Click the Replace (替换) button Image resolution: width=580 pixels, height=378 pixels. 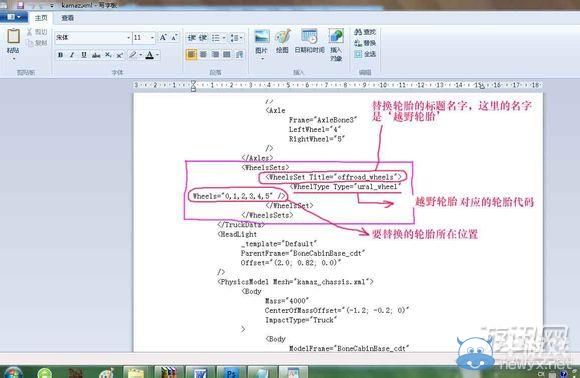365,43
